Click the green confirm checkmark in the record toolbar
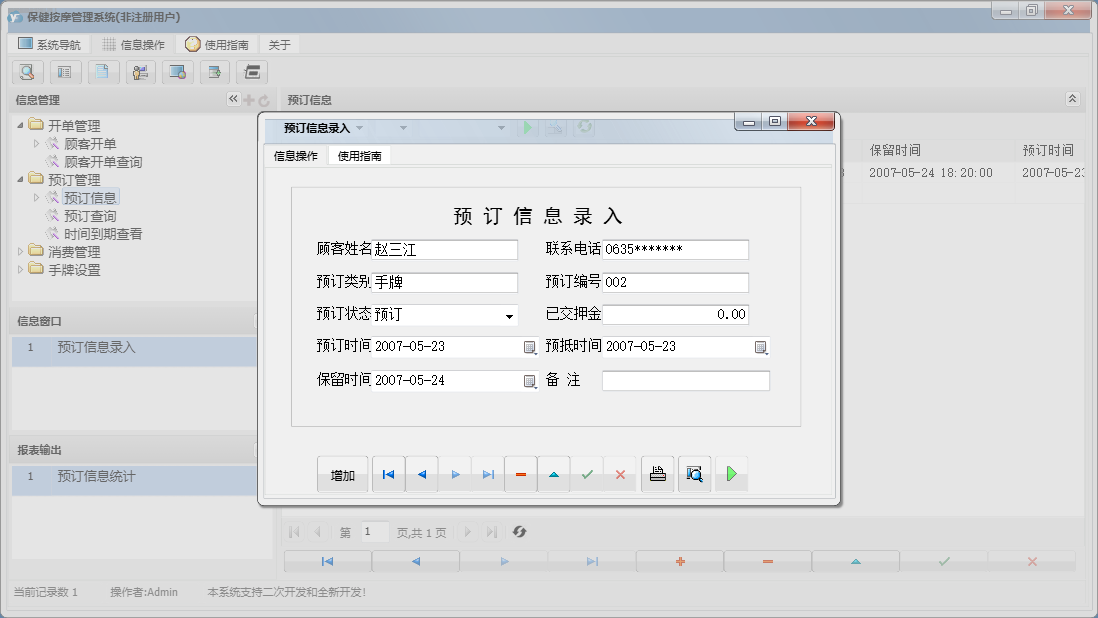 point(588,474)
